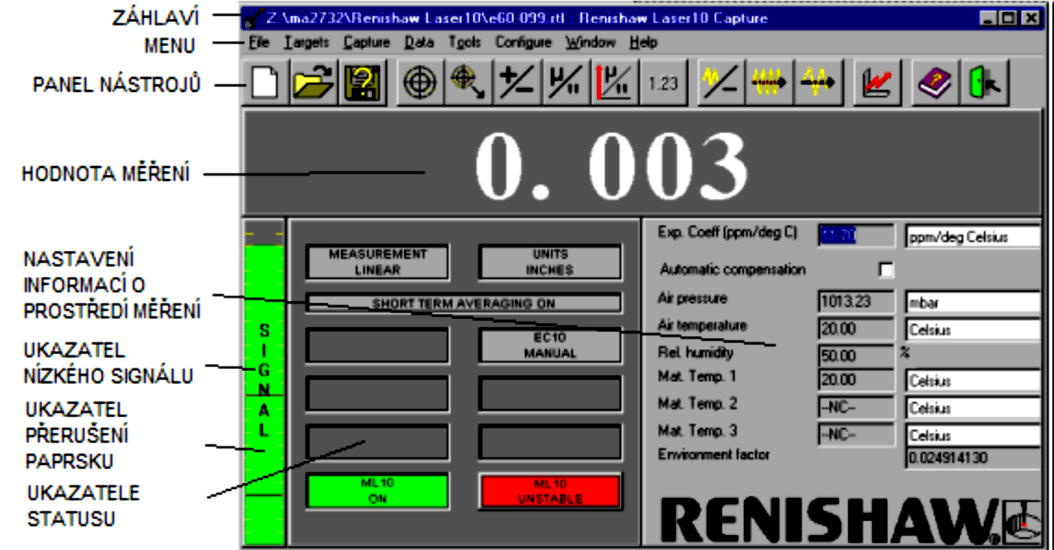The width and height of the screenshot is (1054, 550).
Task: Click the New blank page toolbar icon
Action: (265, 83)
